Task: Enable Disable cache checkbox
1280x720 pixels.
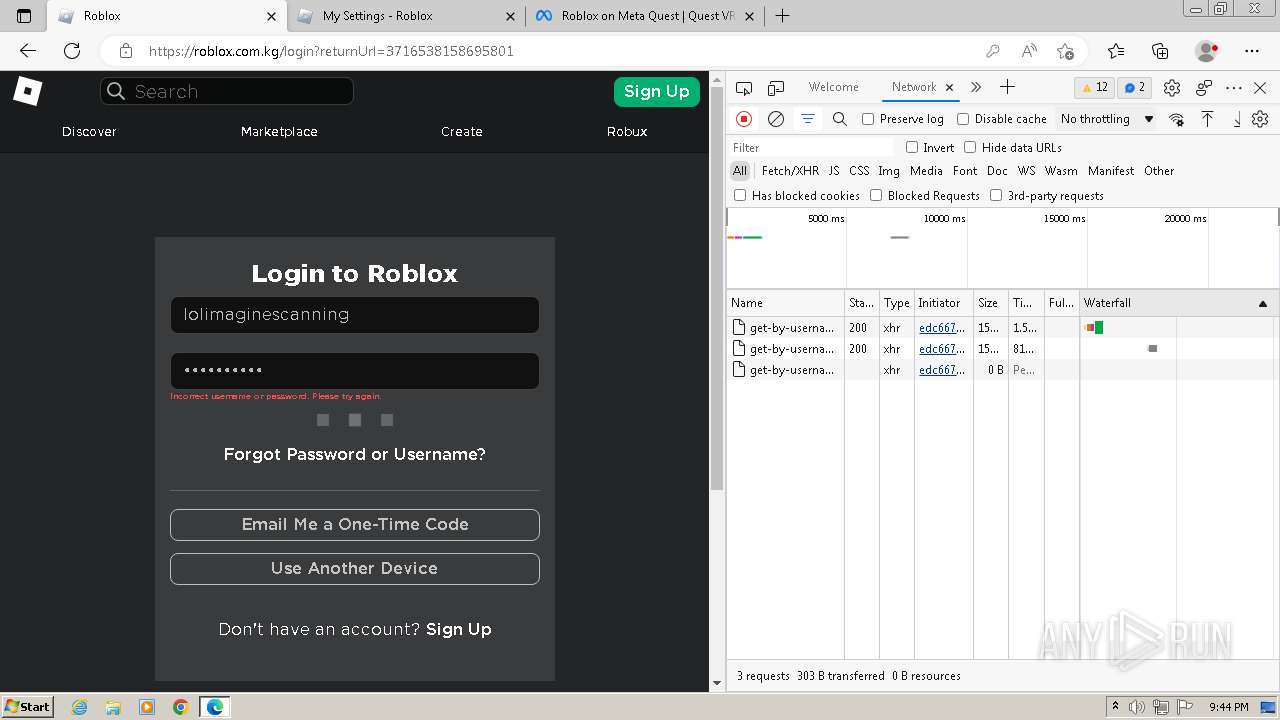Action: pos(963,119)
